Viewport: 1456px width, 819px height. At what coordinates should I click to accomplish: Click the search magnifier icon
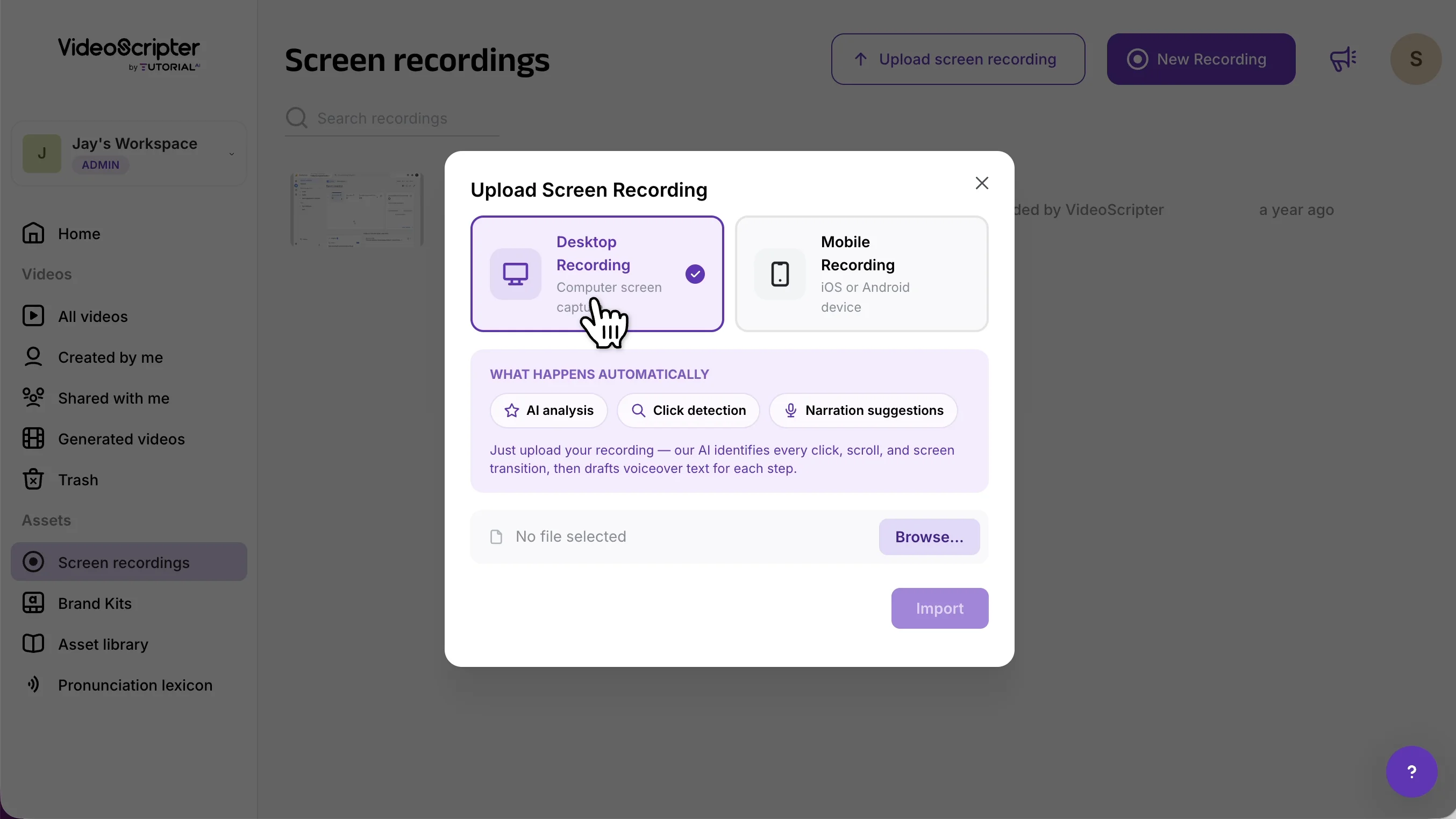[296, 118]
